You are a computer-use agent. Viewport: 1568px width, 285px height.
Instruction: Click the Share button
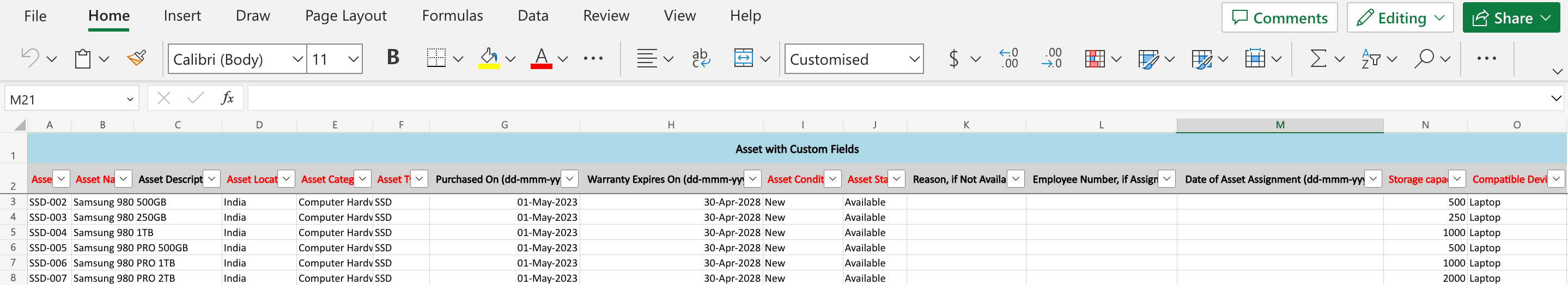[x=1503, y=18]
